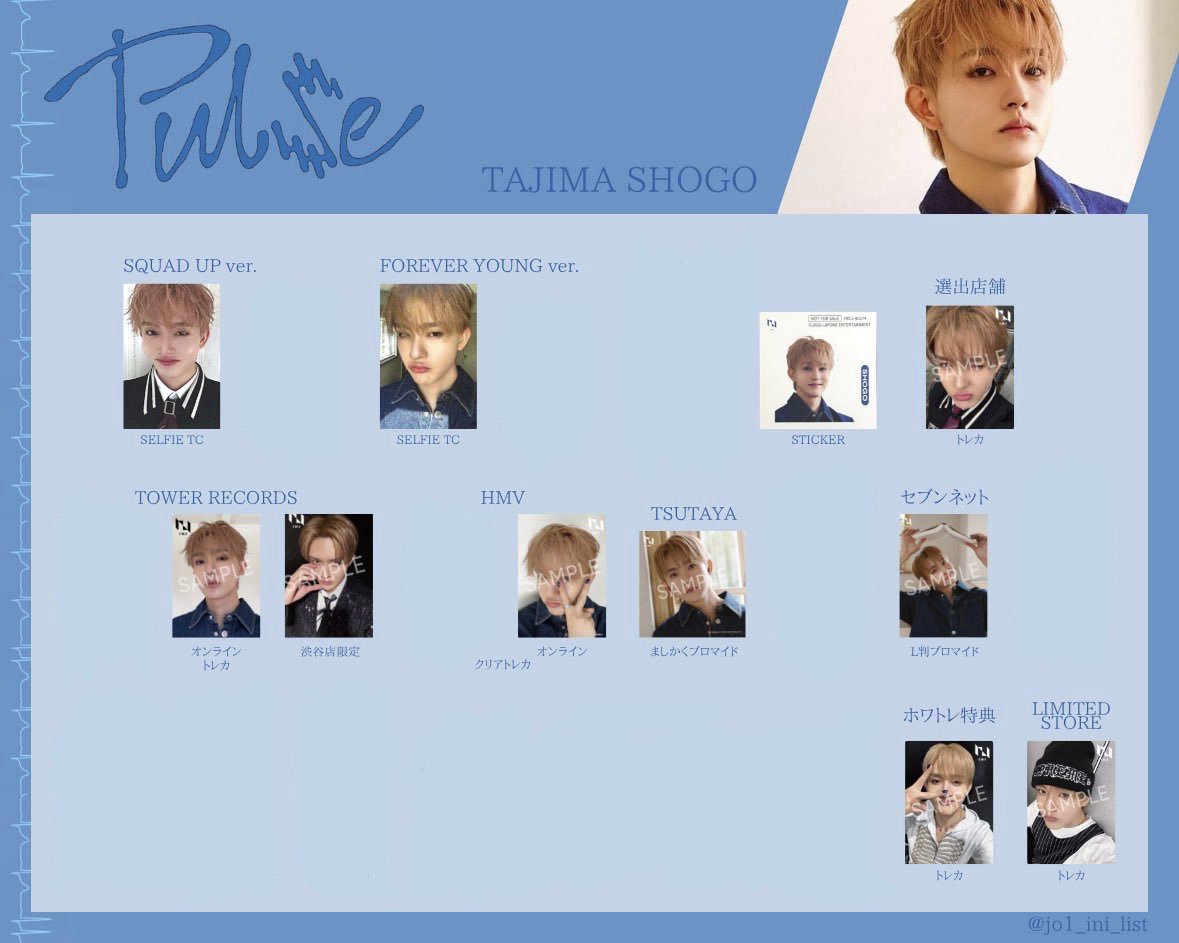Click the 選出店舗 trading card thumbnail
Viewport: 1179px width, 943px height.
970,367
